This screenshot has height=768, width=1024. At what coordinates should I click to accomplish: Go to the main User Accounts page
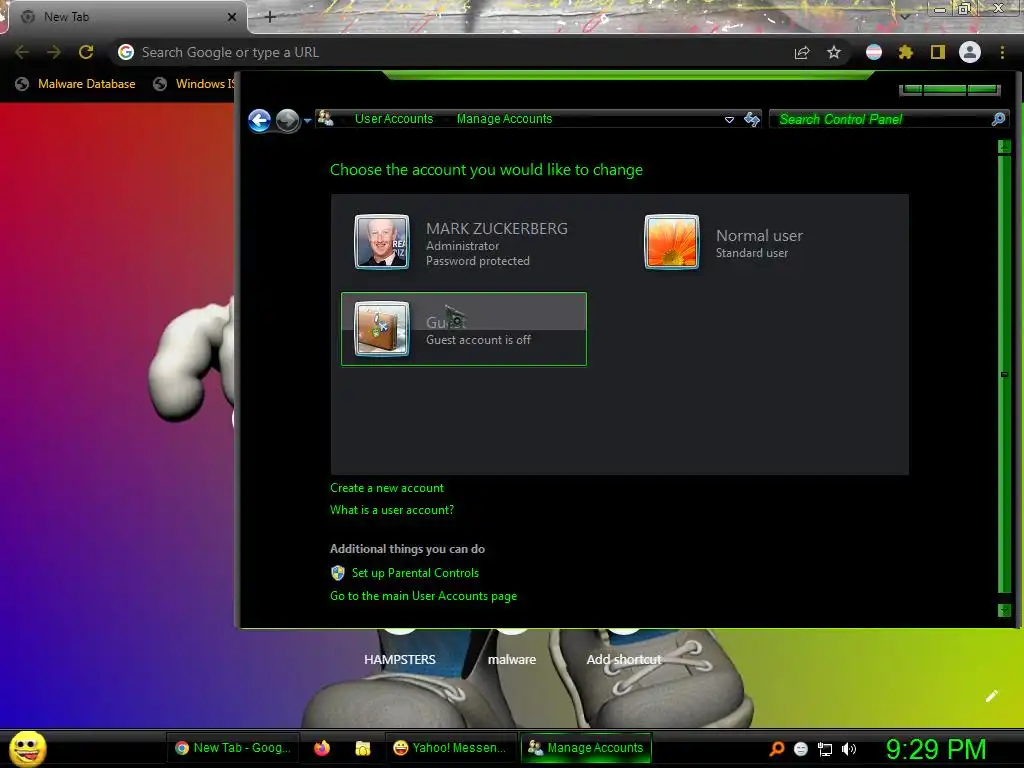pyautogui.click(x=423, y=596)
